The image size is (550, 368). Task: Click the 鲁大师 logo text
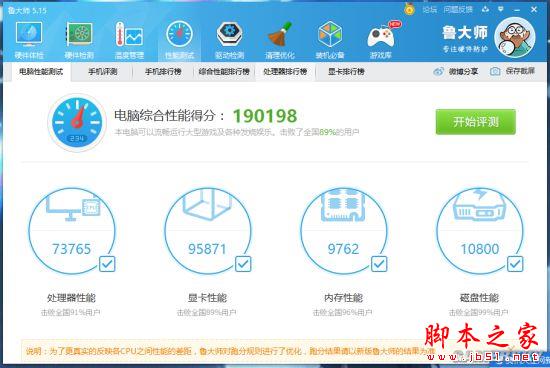point(465,33)
